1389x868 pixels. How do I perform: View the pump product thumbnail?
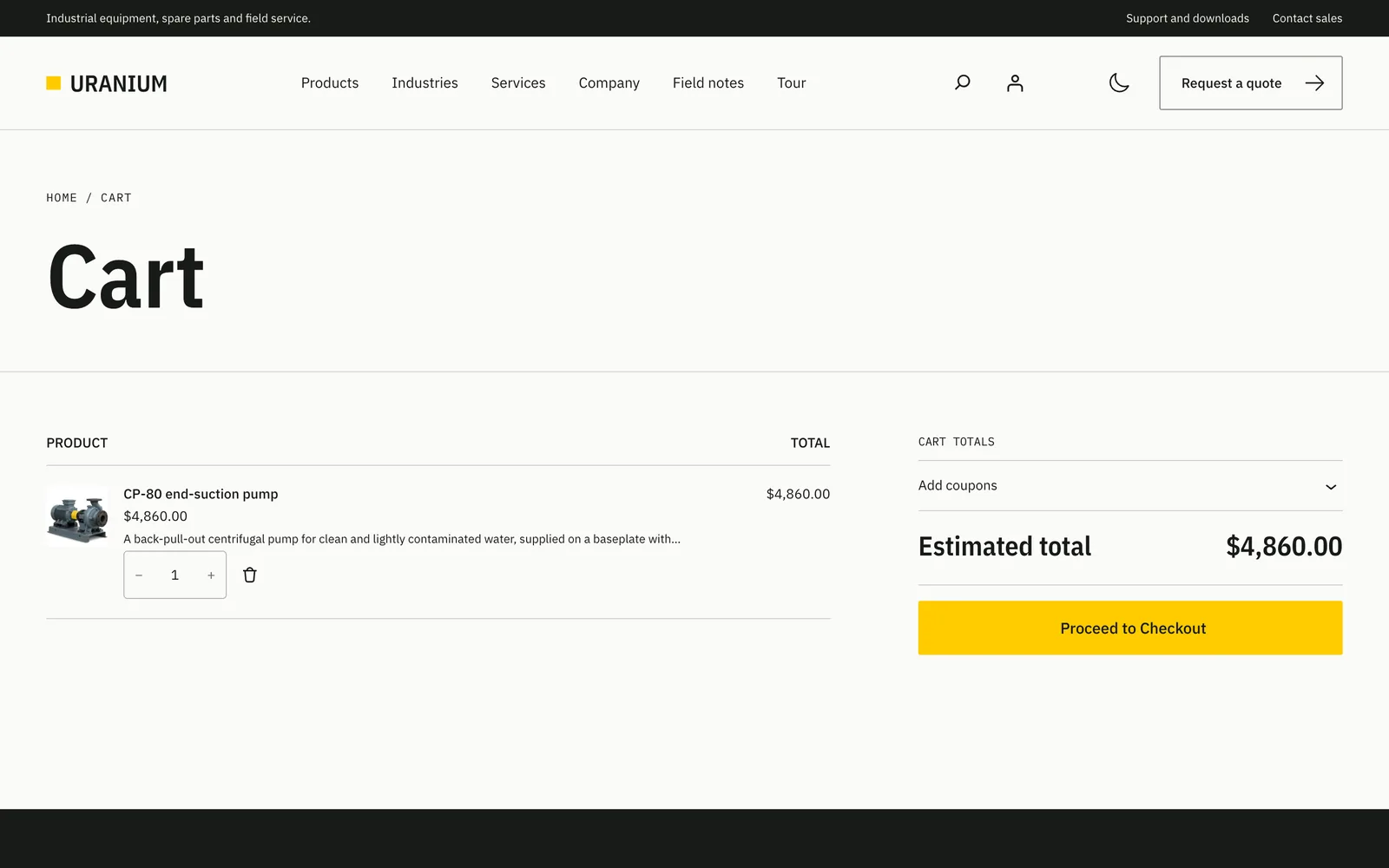[78, 516]
